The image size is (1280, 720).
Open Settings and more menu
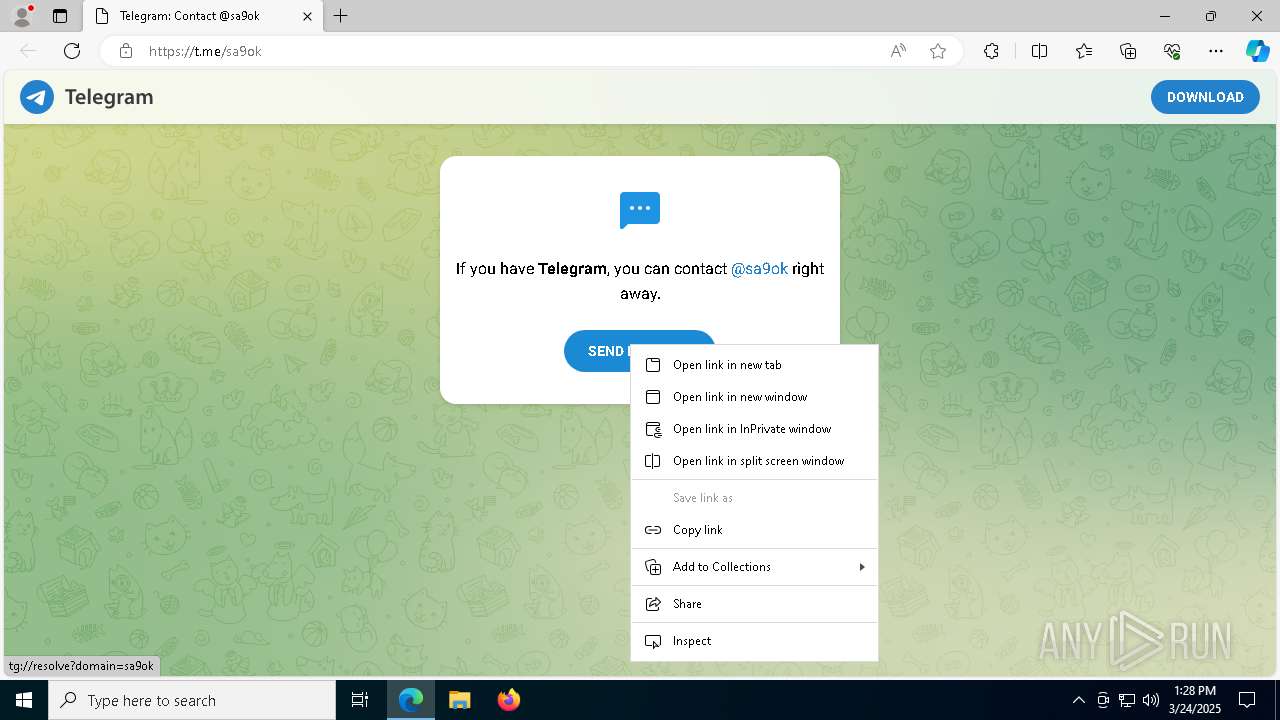(x=1216, y=51)
